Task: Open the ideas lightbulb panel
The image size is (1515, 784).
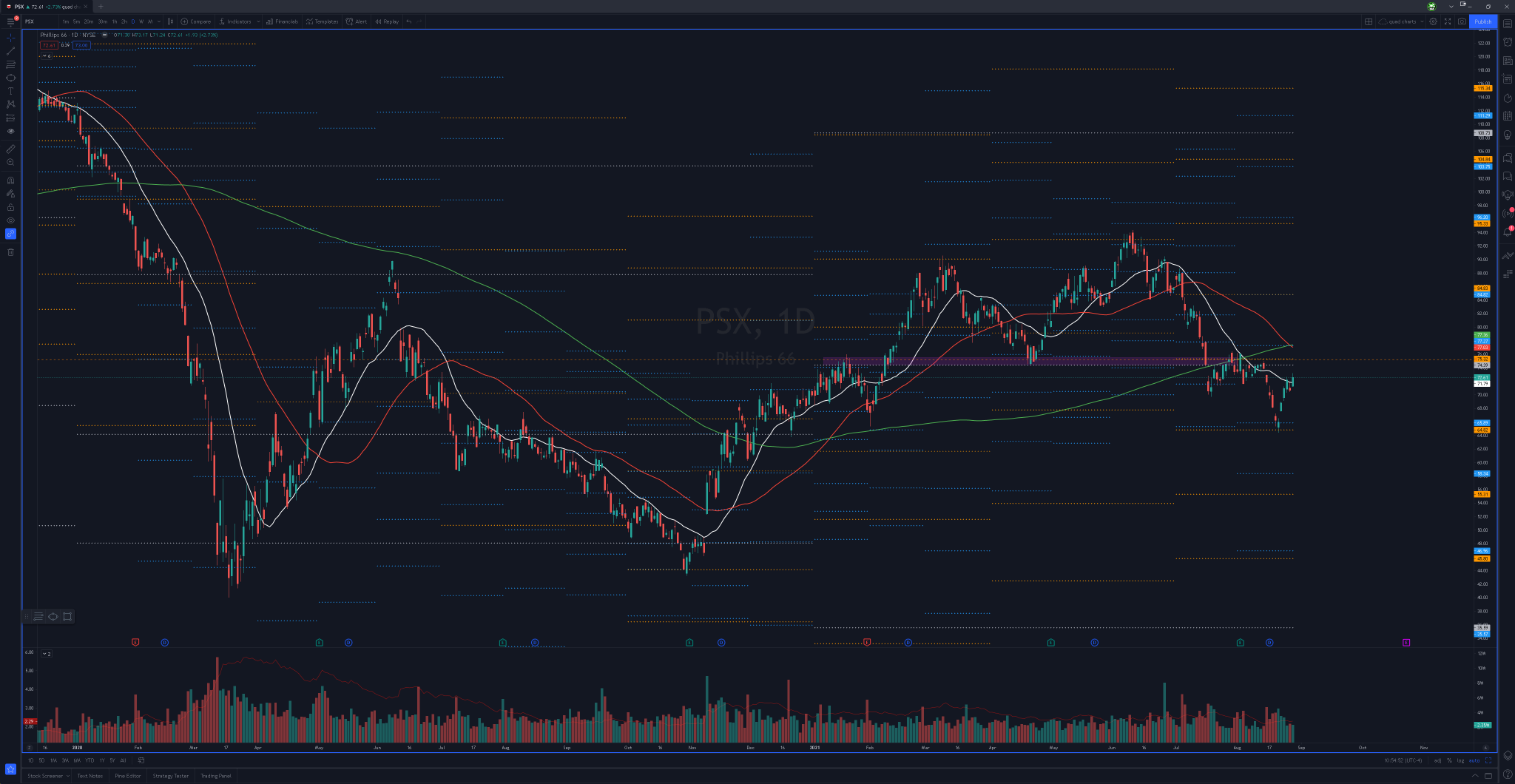Action: point(1508,135)
